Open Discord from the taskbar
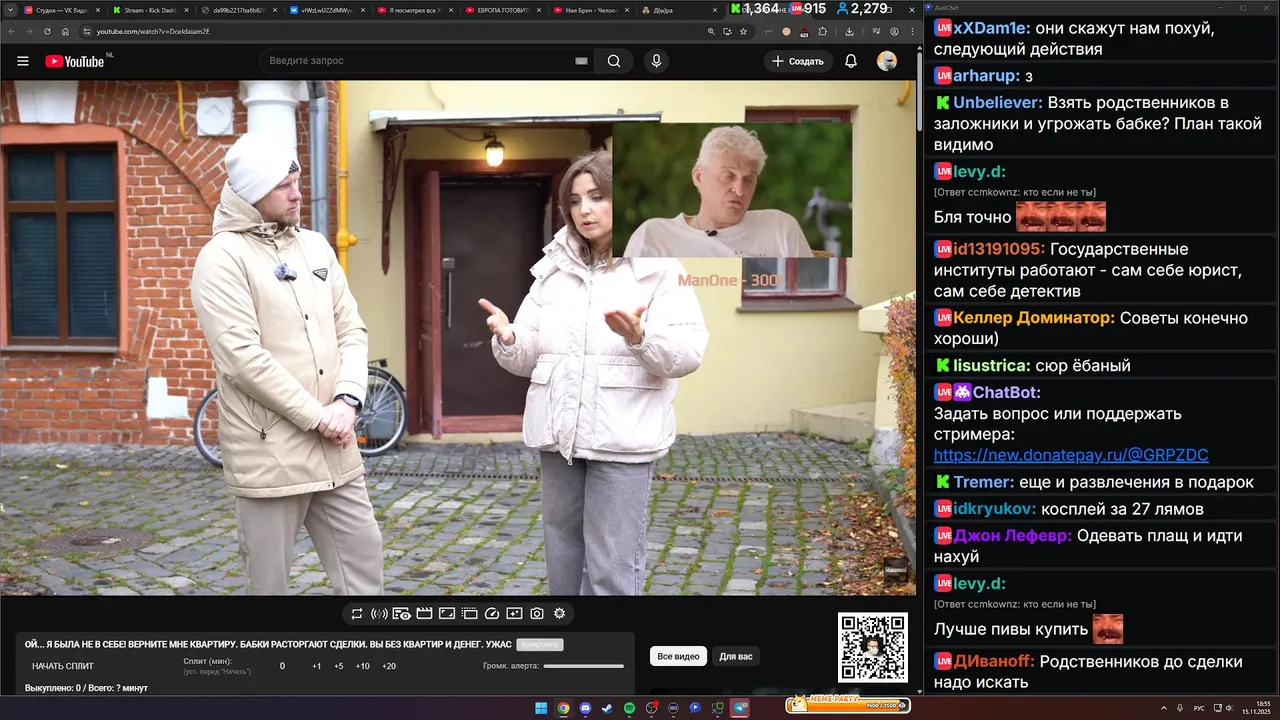 coord(585,708)
